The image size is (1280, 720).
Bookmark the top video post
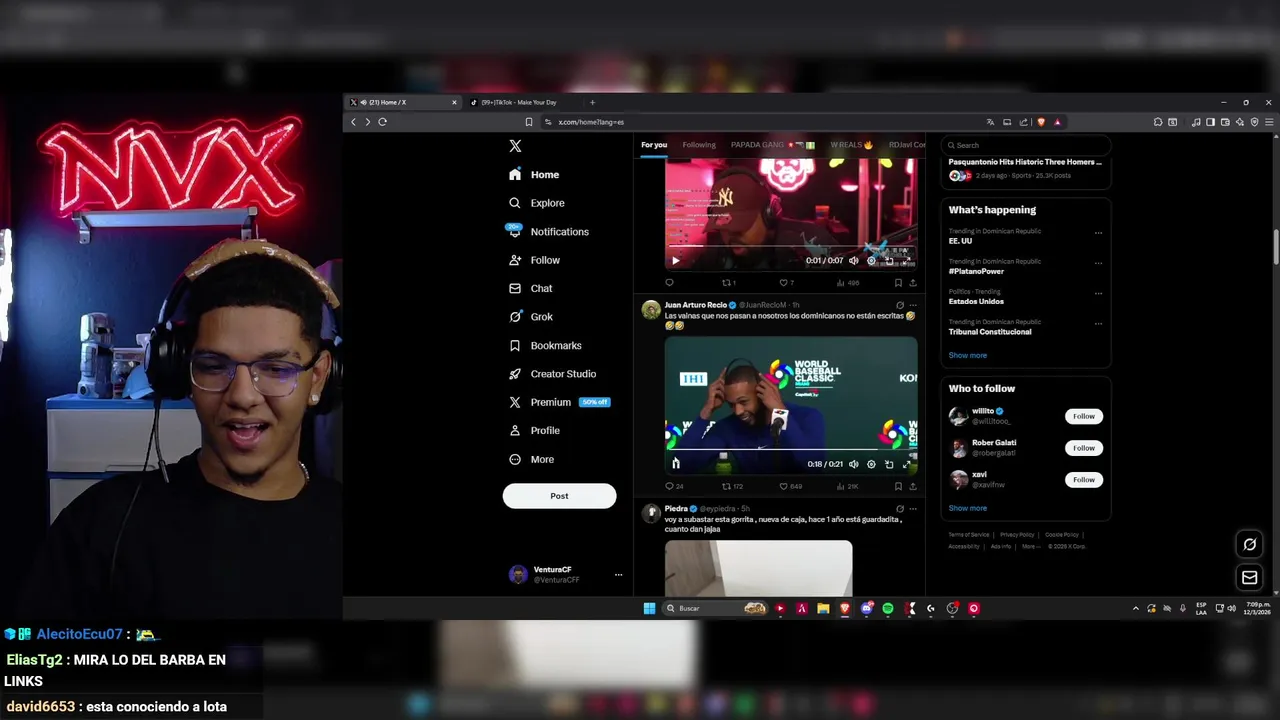[898, 282]
